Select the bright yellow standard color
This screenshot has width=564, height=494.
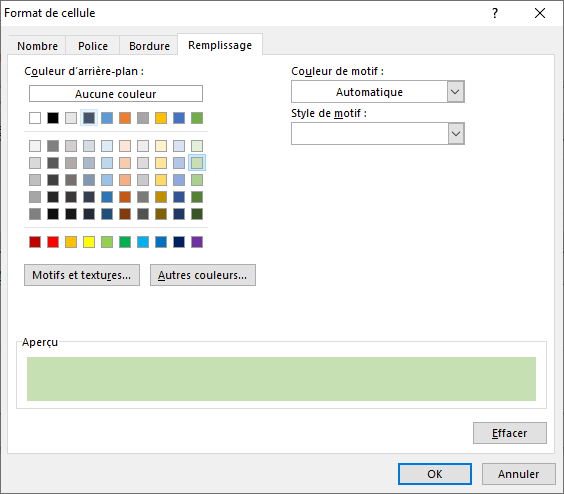coord(89,242)
